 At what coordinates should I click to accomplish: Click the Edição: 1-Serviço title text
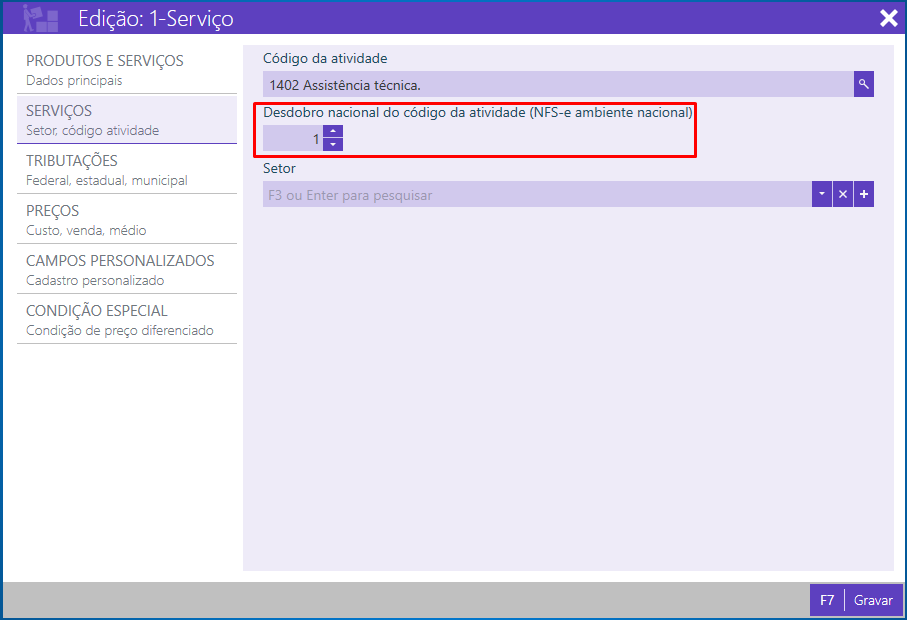156,18
